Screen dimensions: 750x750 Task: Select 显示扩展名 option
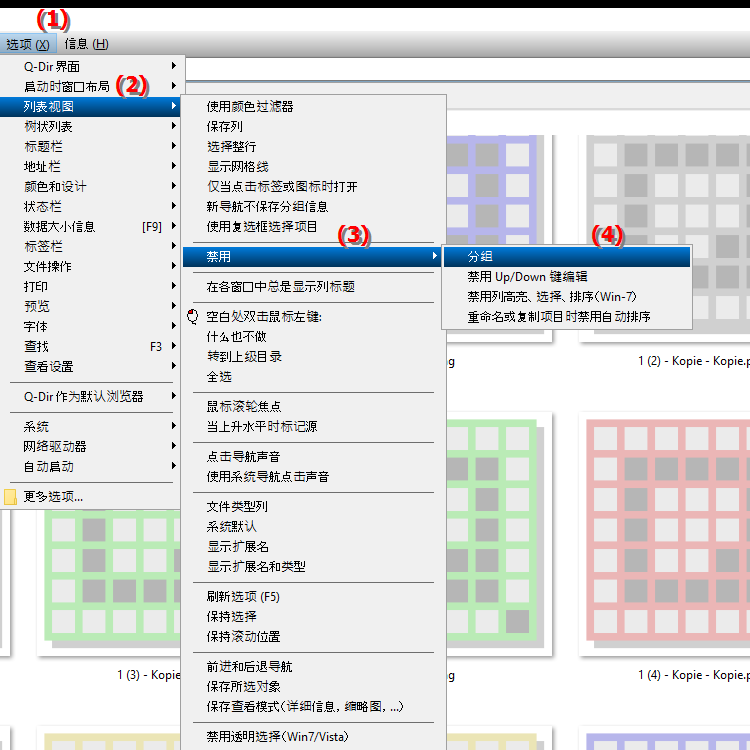click(x=313, y=547)
